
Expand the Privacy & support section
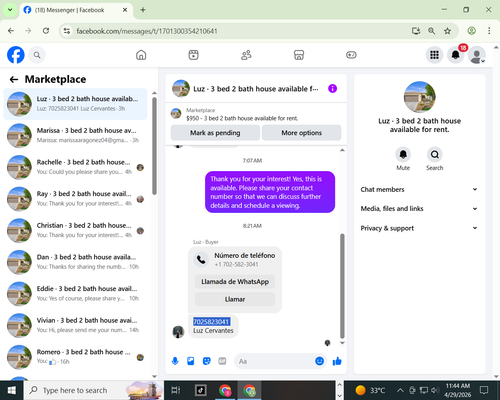click(419, 228)
